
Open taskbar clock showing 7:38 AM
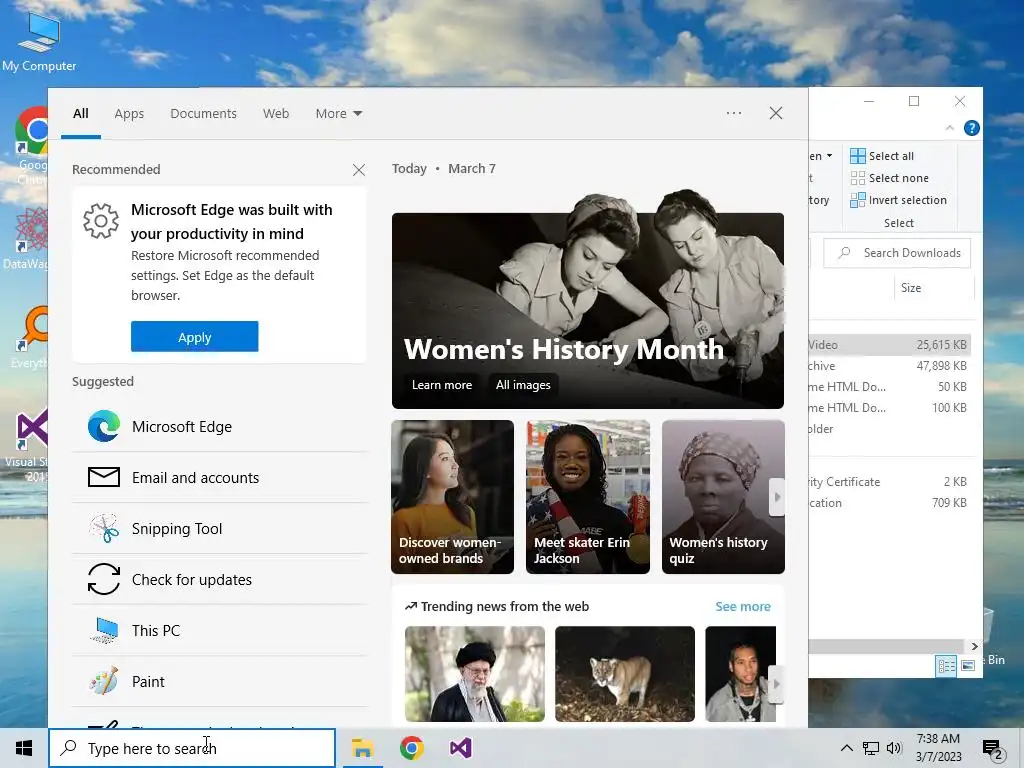(x=938, y=748)
